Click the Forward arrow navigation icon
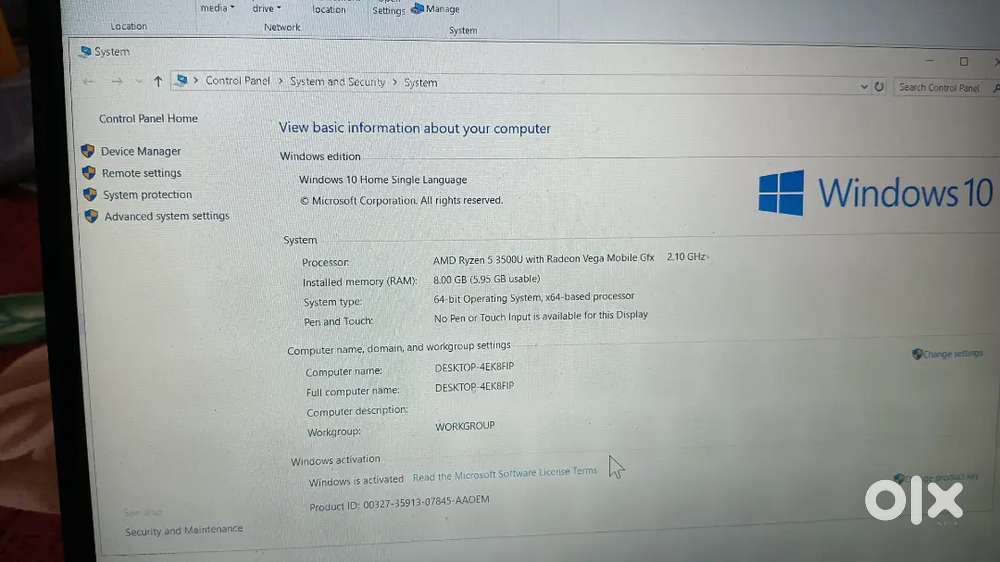Screen dimensions: 1000x562 [x=116, y=81]
